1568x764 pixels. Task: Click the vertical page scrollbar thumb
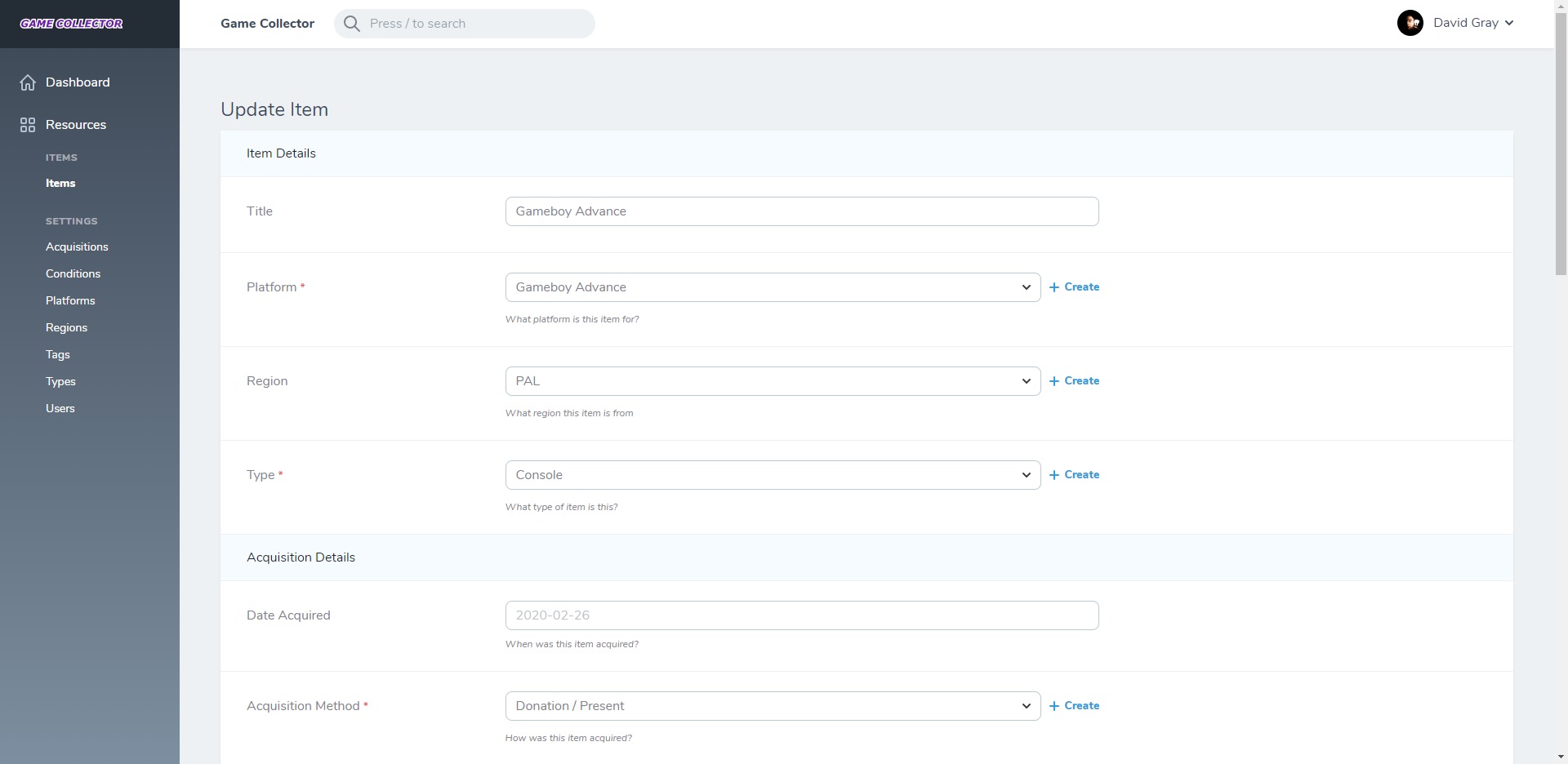pyautogui.click(x=1561, y=143)
